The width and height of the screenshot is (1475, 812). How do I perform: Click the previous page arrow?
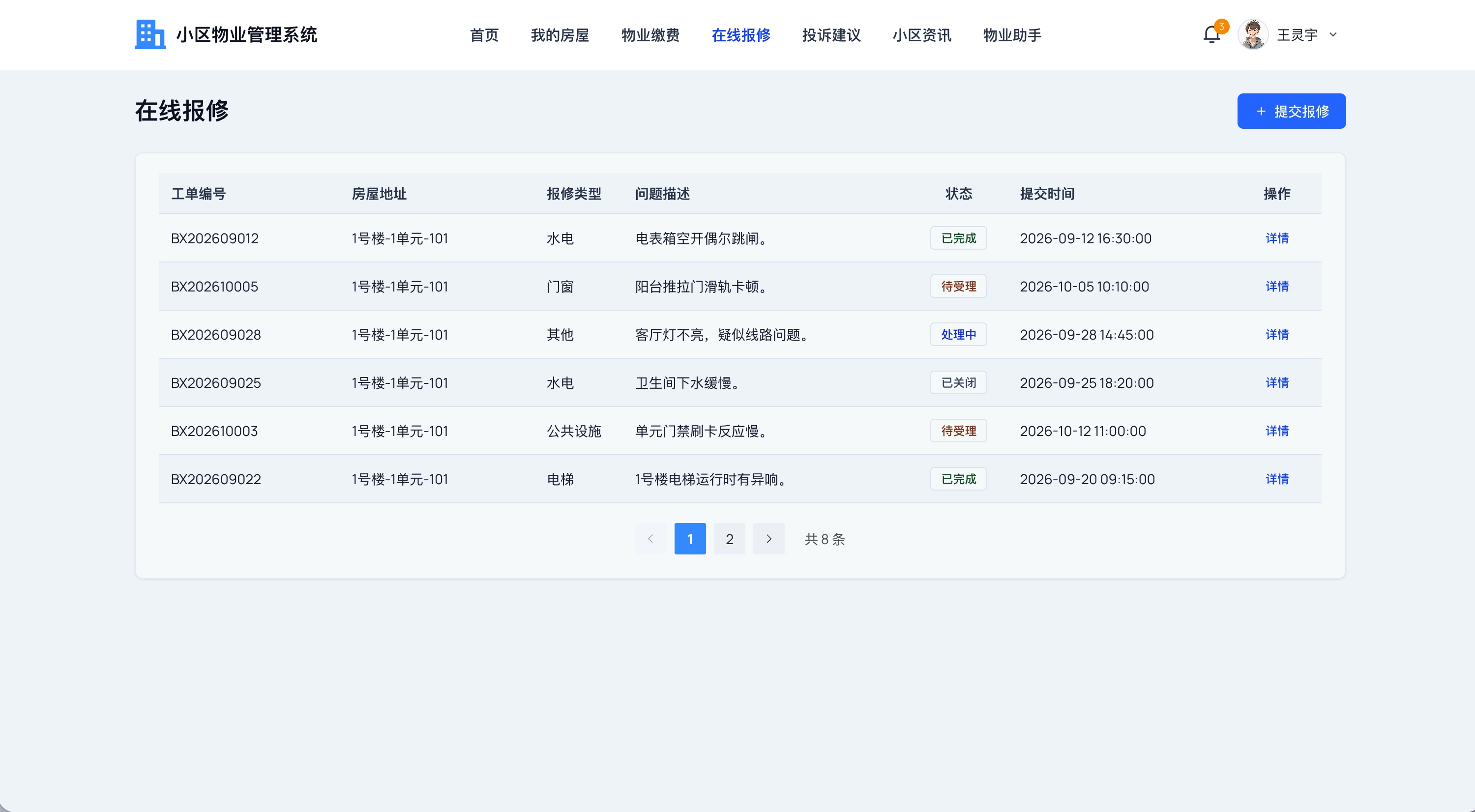[x=650, y=539]
